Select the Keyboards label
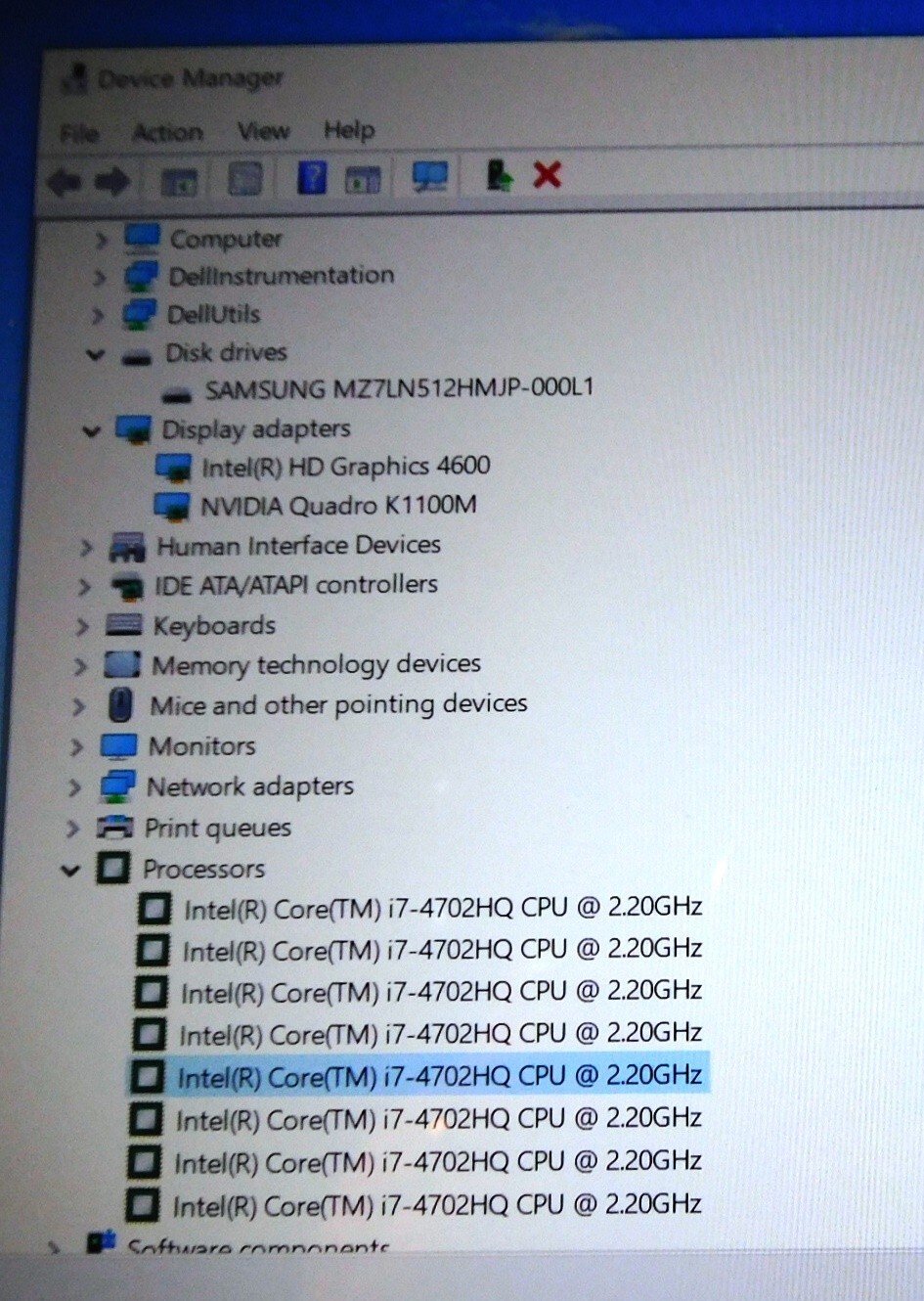Screen dimensions: 924x1301 [x=214, y=625]
